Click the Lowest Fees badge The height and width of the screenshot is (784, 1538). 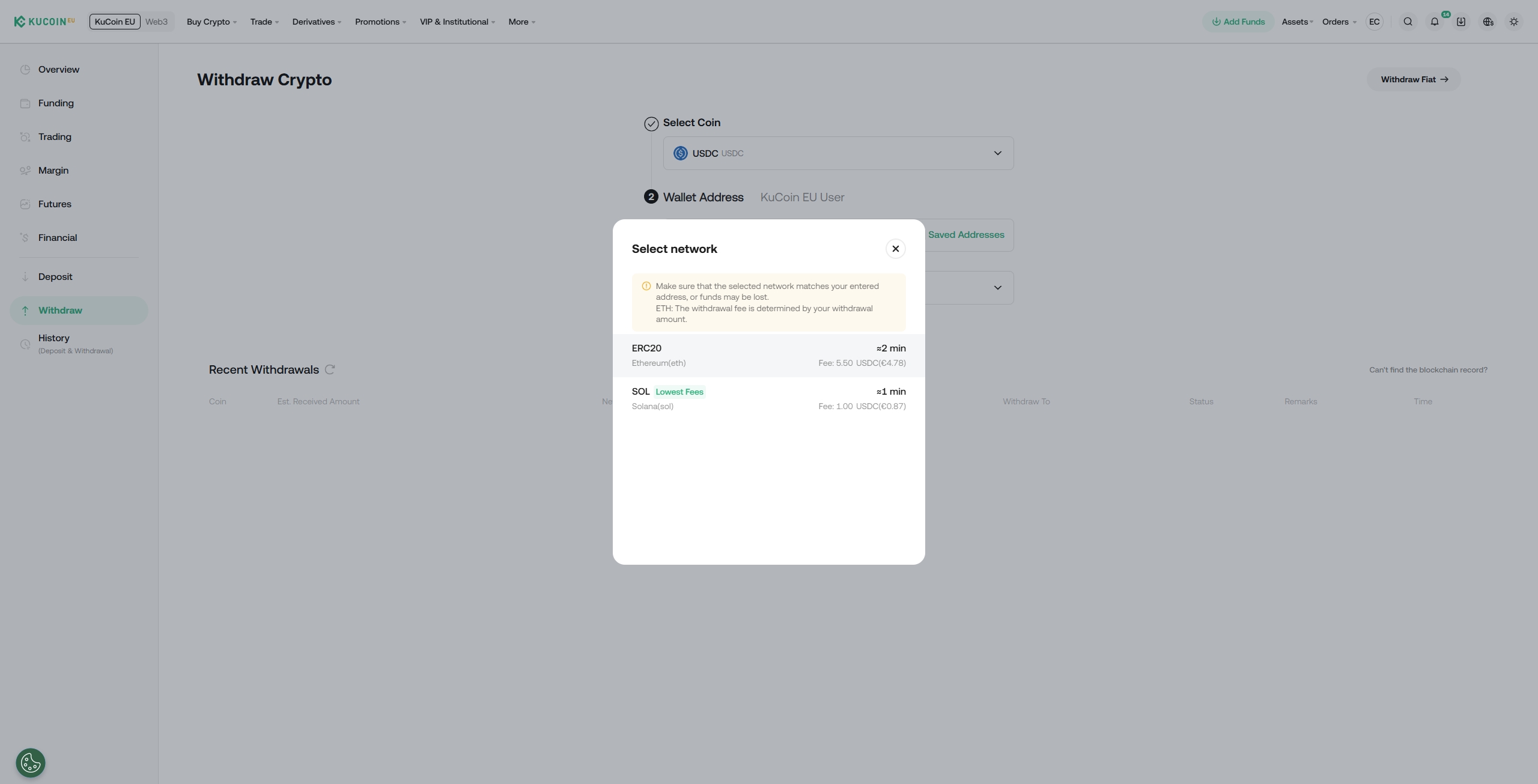click(679, 392)
